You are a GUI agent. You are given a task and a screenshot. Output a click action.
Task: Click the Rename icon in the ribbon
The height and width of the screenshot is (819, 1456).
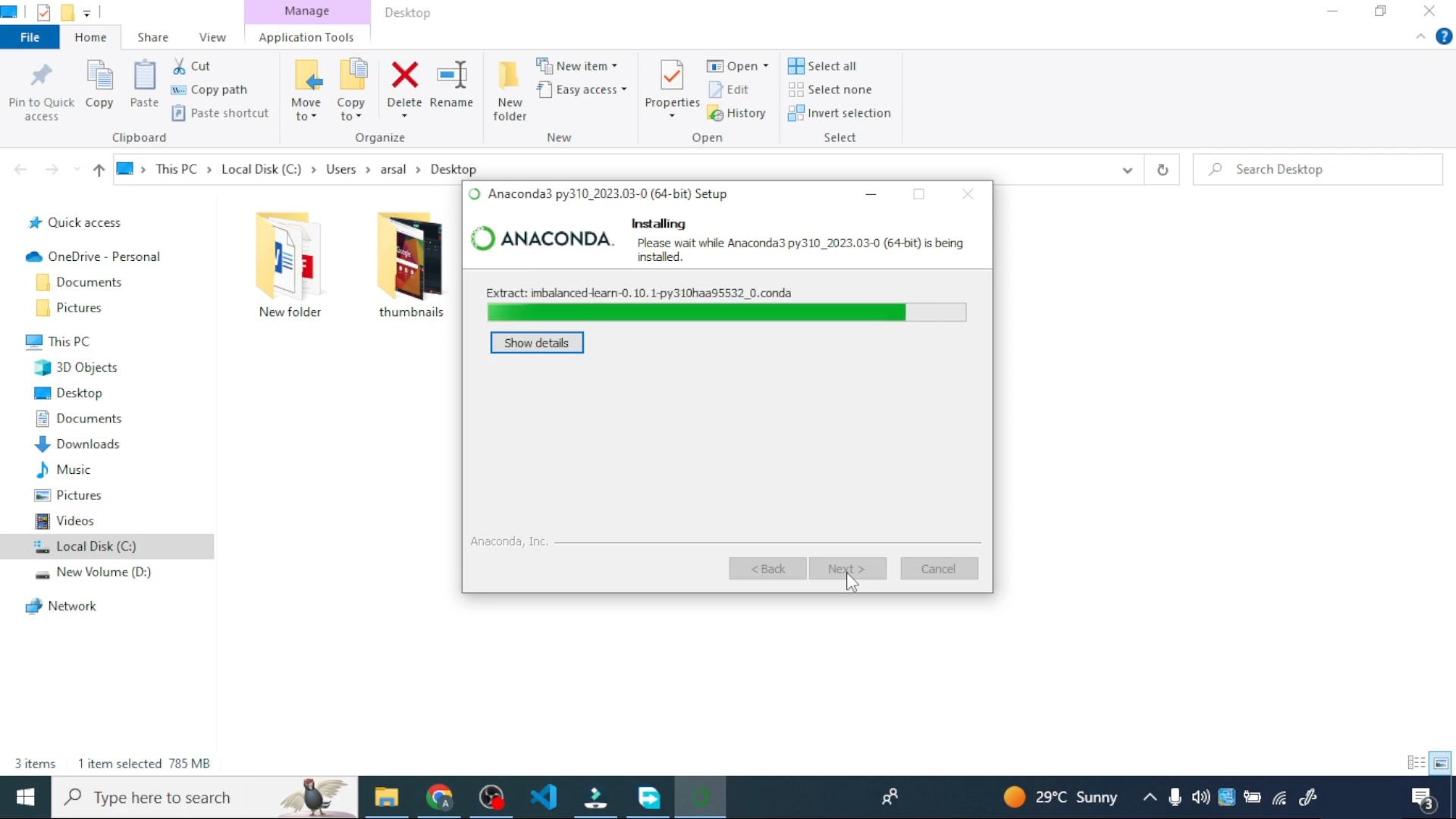click(451, 76)
